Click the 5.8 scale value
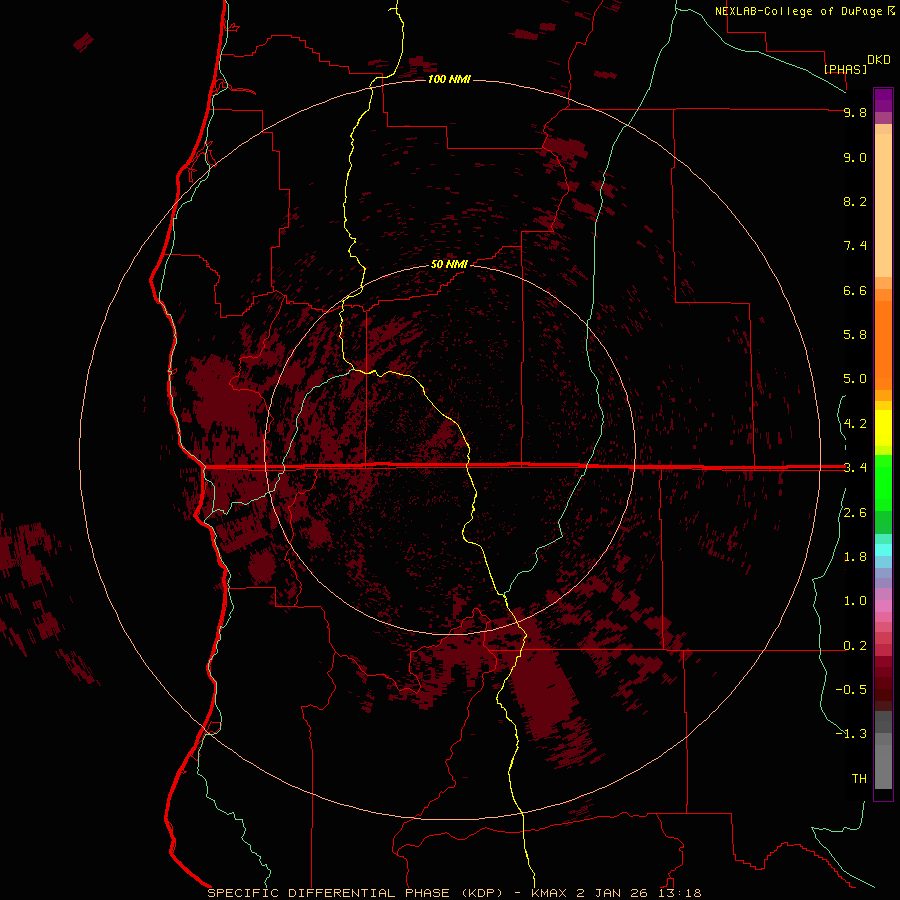Screen dimensions: 900x900 [x=855, y=335]
